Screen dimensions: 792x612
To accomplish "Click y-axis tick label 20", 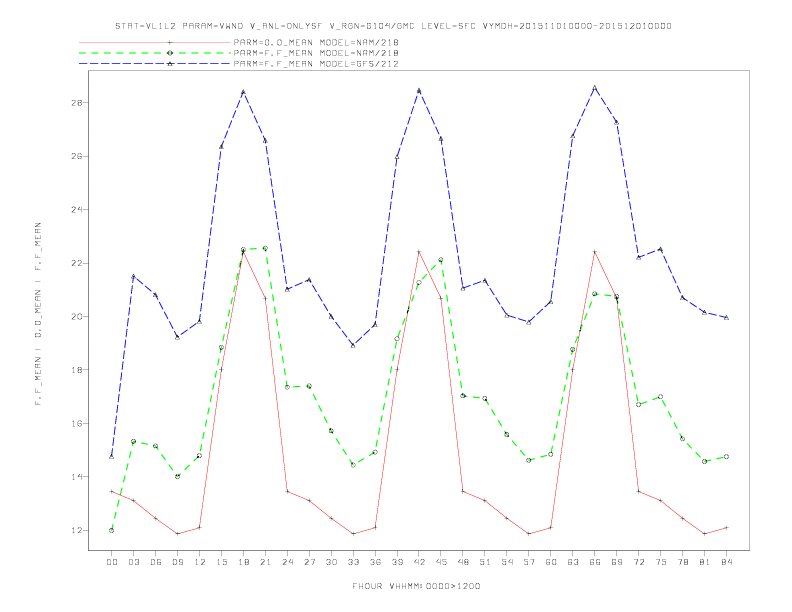I will point(77,317).
